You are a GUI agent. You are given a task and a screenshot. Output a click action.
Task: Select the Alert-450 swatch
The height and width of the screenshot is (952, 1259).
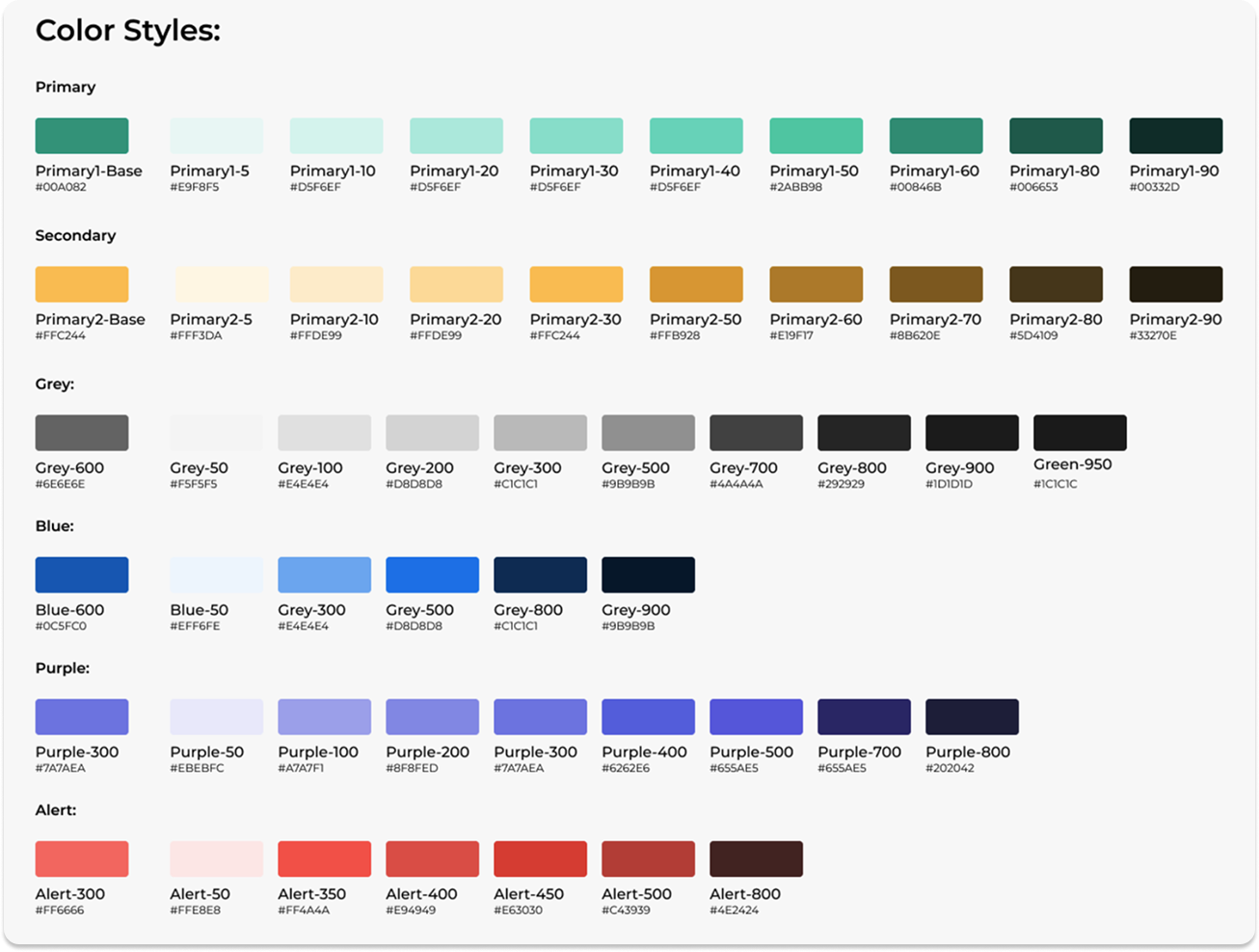click(x=541, y=859)
